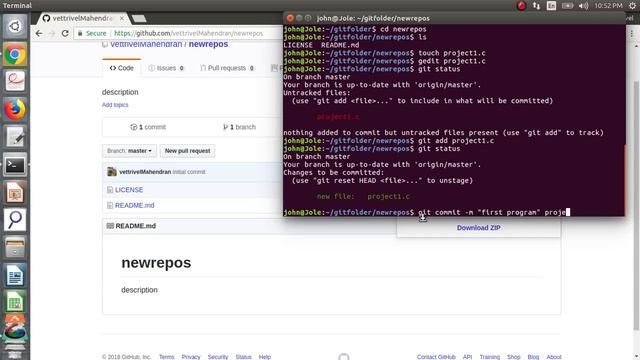This screenshot has width=640, height=360.
Task: Expand the Branch: master dropdown
Action: (129, 151)
